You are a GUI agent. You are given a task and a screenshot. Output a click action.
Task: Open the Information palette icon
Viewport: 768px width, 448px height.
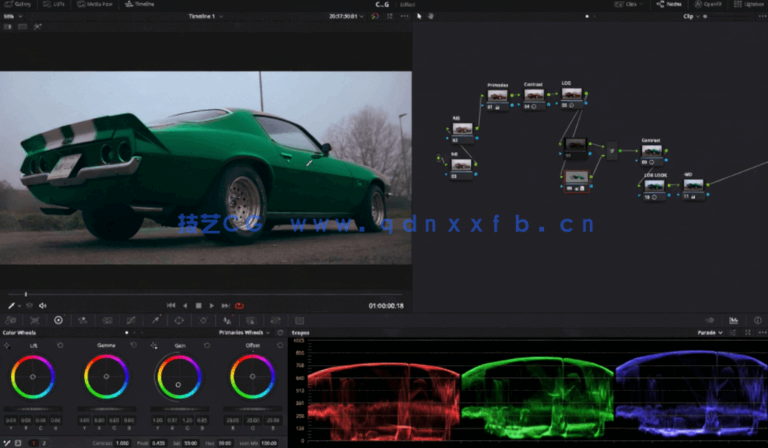tap(758, 321)
